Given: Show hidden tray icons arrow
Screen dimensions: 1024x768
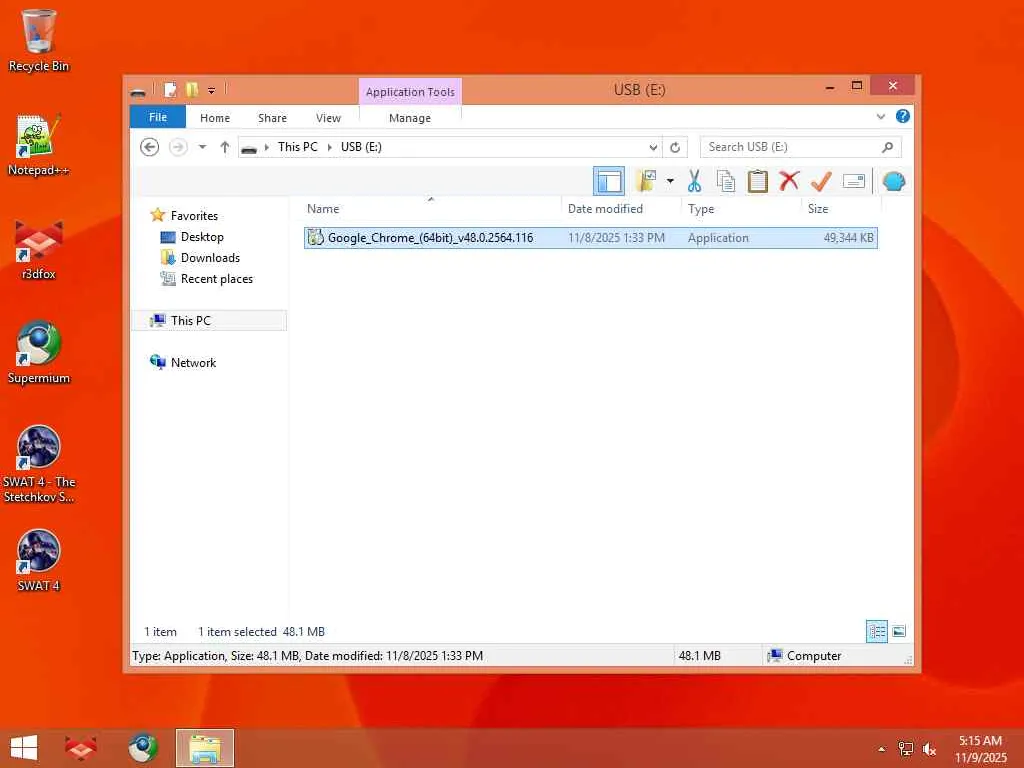Looking at the screenshot, I should click(882, 749).
